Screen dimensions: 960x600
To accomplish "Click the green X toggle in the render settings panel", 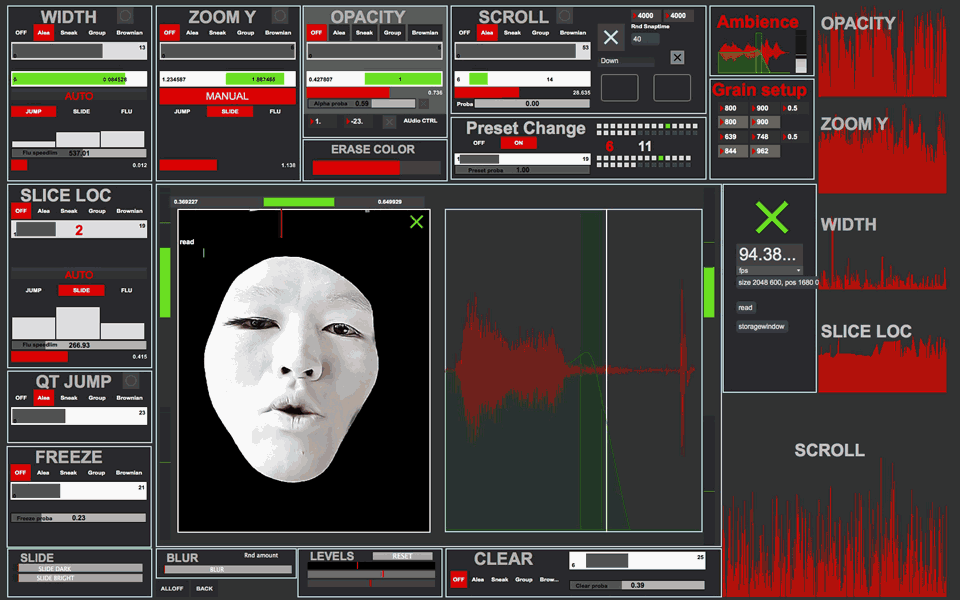I will click(771, 217).
